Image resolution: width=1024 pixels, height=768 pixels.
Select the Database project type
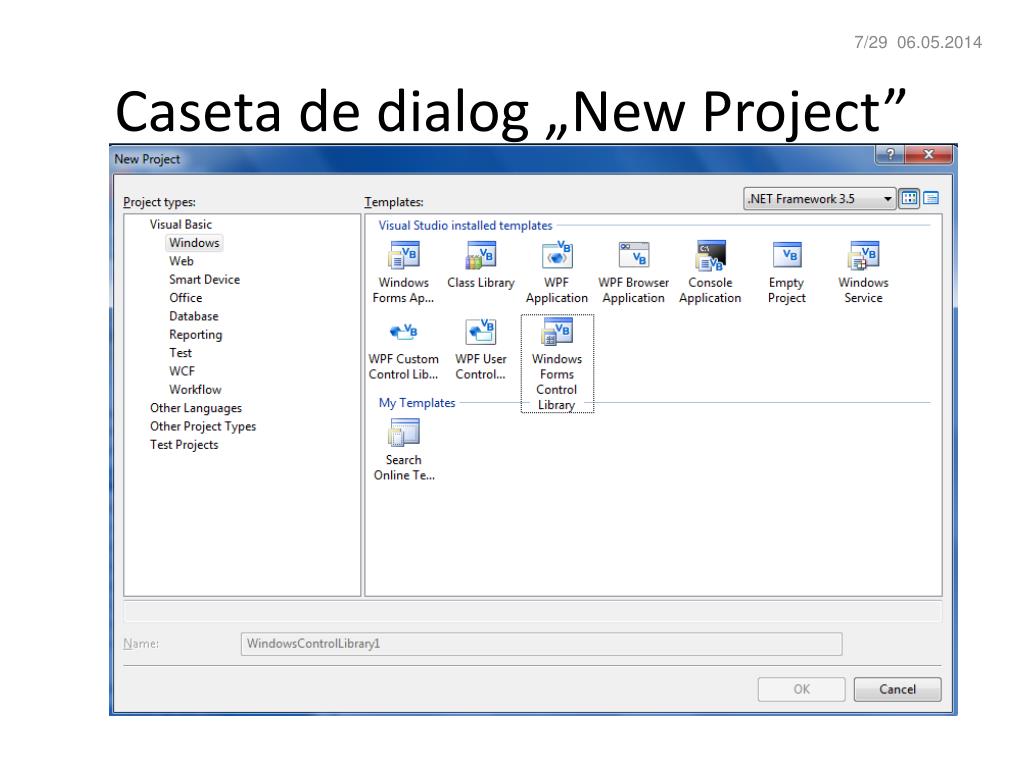point(194,316)
